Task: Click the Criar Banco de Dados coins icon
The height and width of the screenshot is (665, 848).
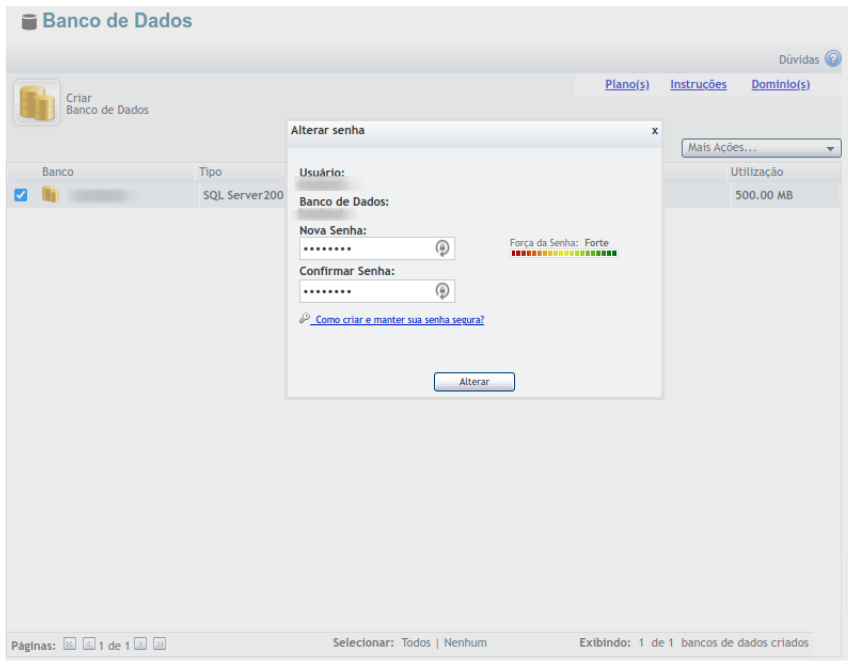Action: [37, 103]
